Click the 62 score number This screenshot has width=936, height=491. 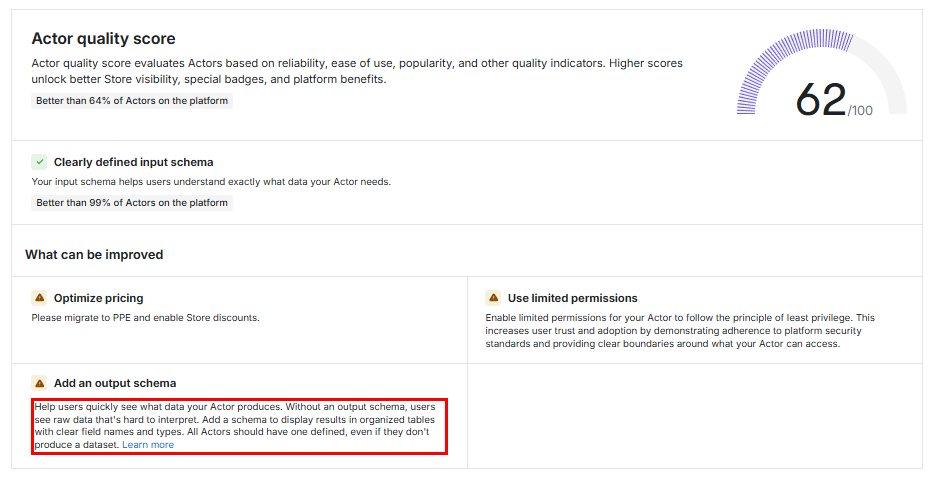click(x=820, y=100)
